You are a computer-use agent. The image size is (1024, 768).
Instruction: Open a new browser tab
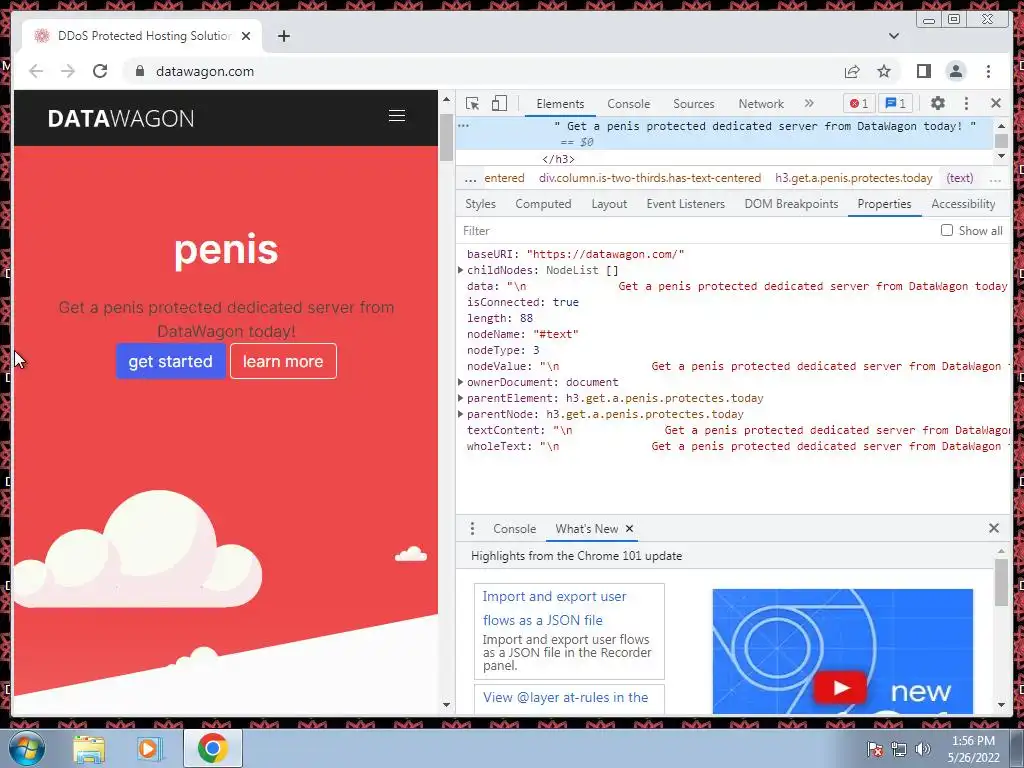(x=283, y=36)
